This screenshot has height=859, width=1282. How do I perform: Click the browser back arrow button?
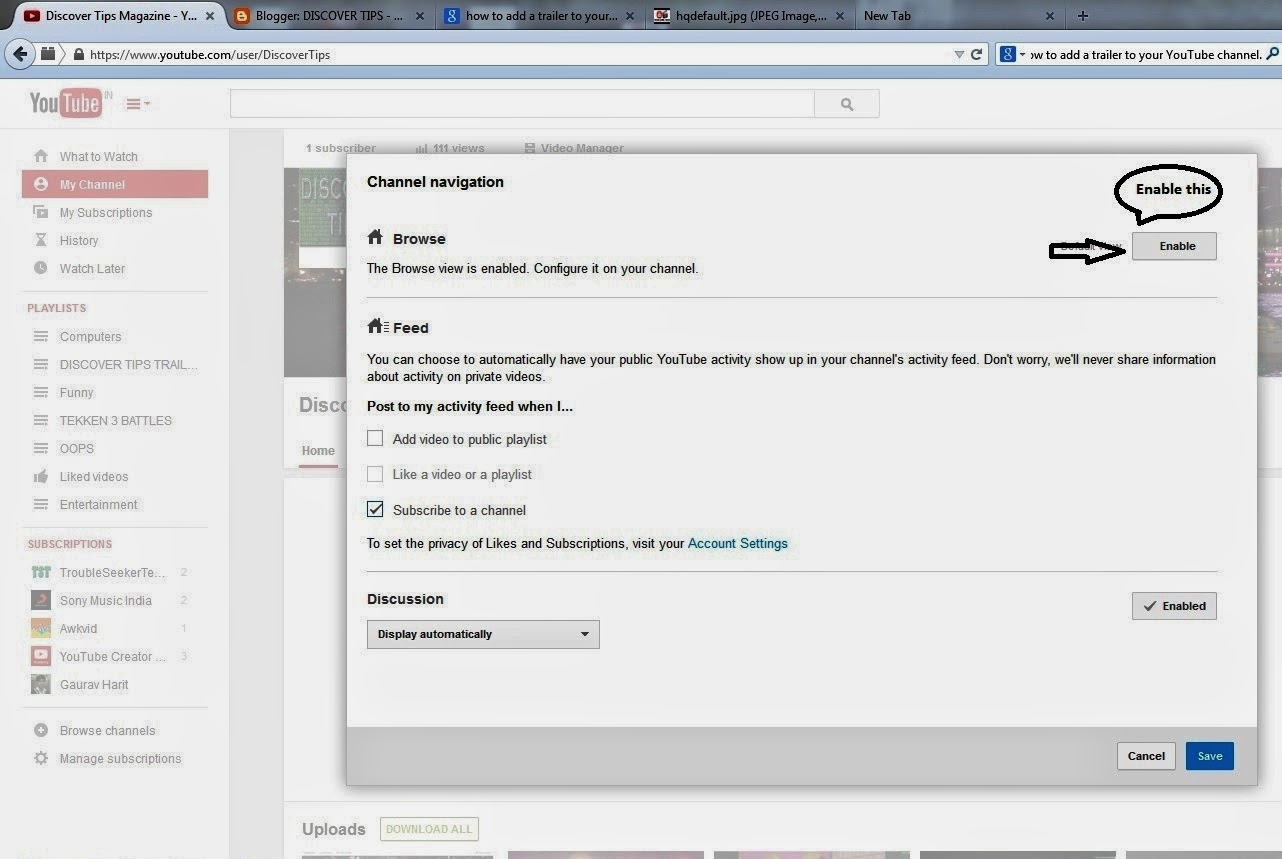(19, 54)
